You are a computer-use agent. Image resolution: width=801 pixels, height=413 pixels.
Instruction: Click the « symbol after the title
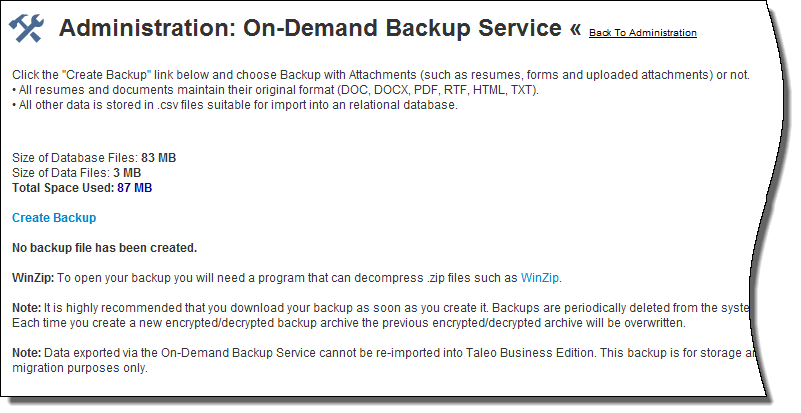575,29
